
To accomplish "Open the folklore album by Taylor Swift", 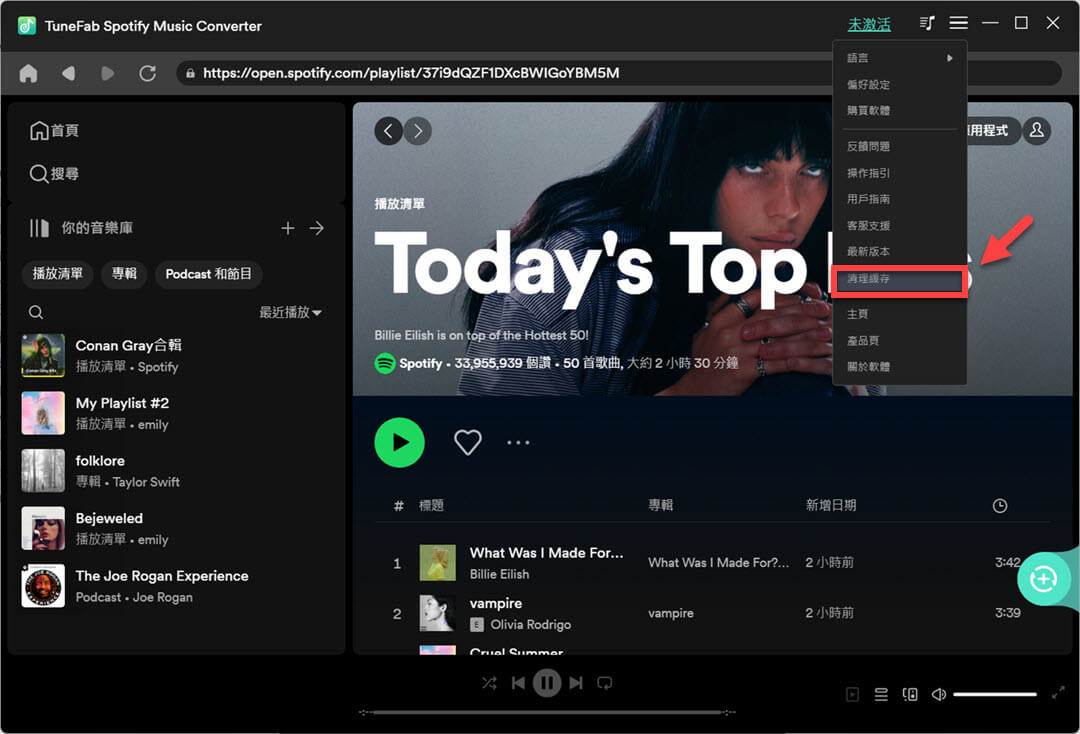I will pyautogui.click(x=176, y=471).
